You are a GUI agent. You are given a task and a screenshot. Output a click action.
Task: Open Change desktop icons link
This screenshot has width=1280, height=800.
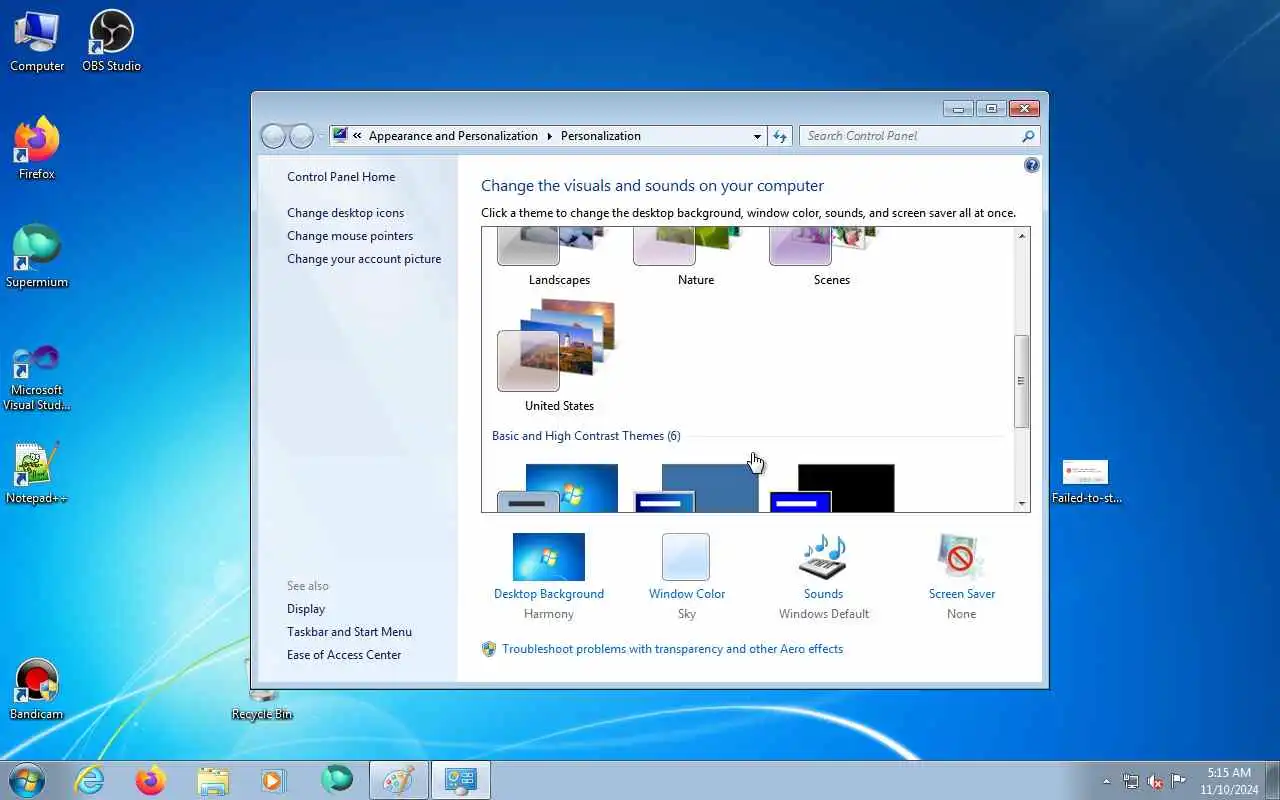346,213
